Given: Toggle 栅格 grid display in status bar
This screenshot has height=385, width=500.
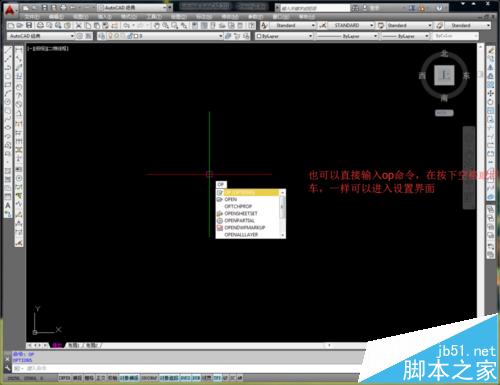Looking at the screenshot, I should 89,378.
